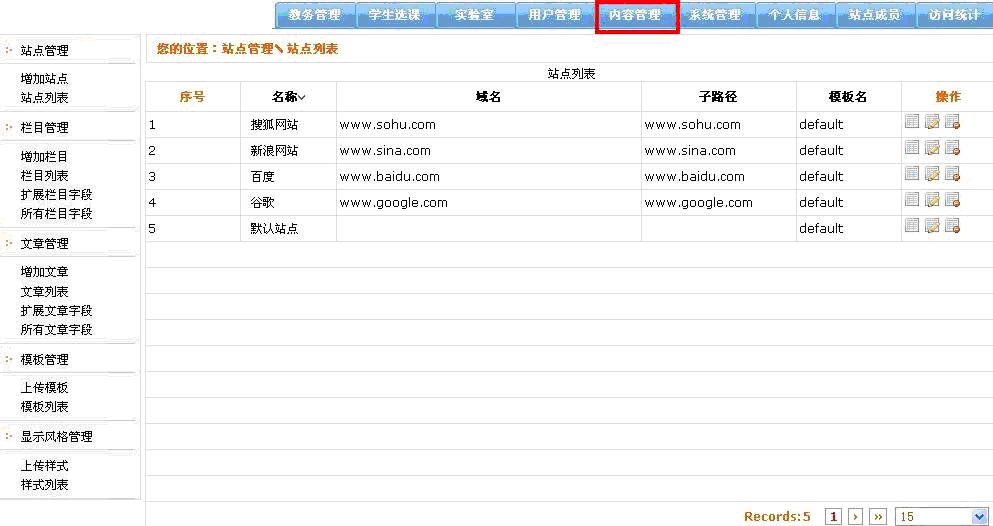
Task: Click the view details icon for 搜狐网站
Action: 912,122
